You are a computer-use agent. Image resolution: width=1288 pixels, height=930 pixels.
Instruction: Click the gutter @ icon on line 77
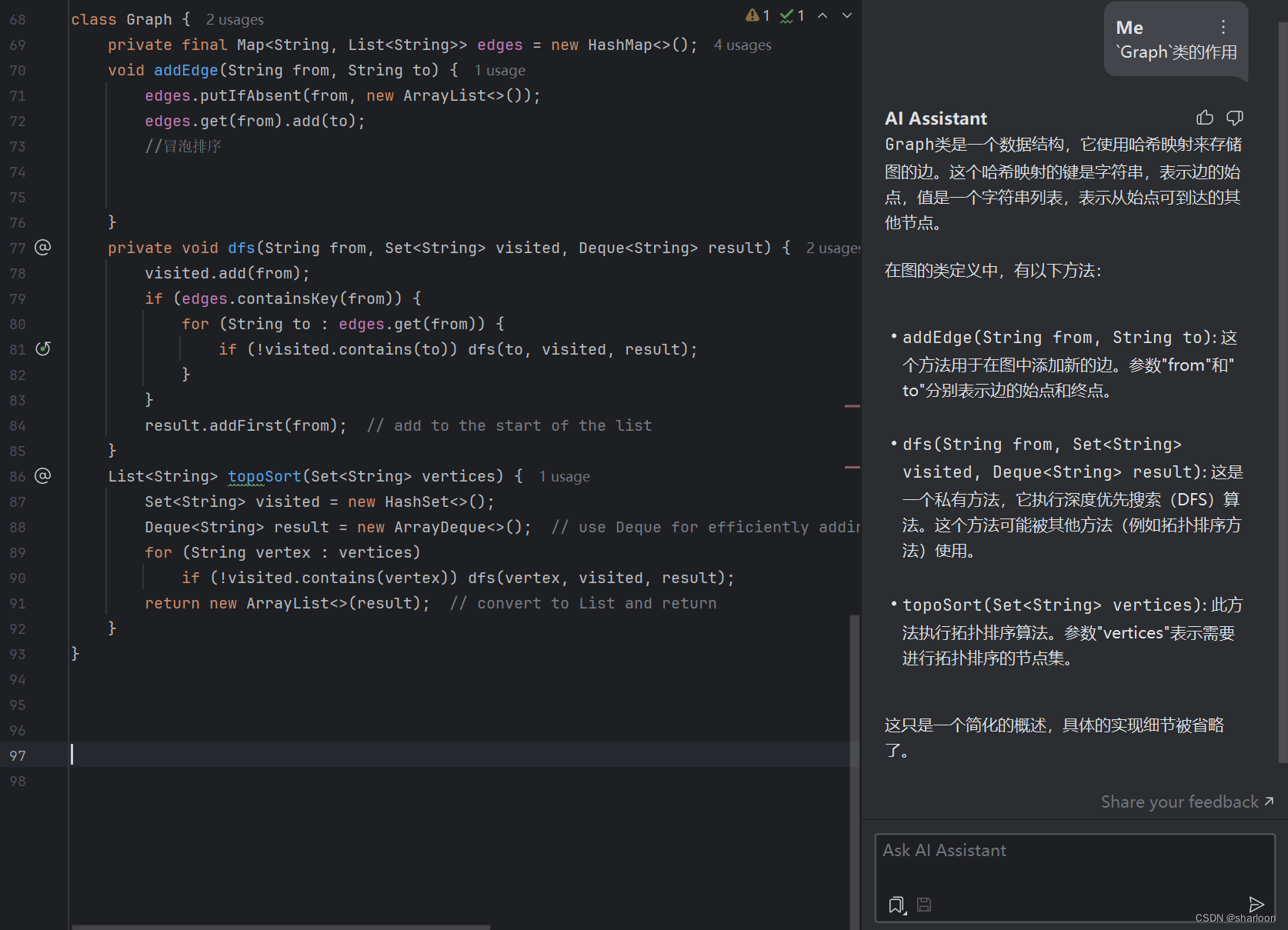[x=43, y=247]
